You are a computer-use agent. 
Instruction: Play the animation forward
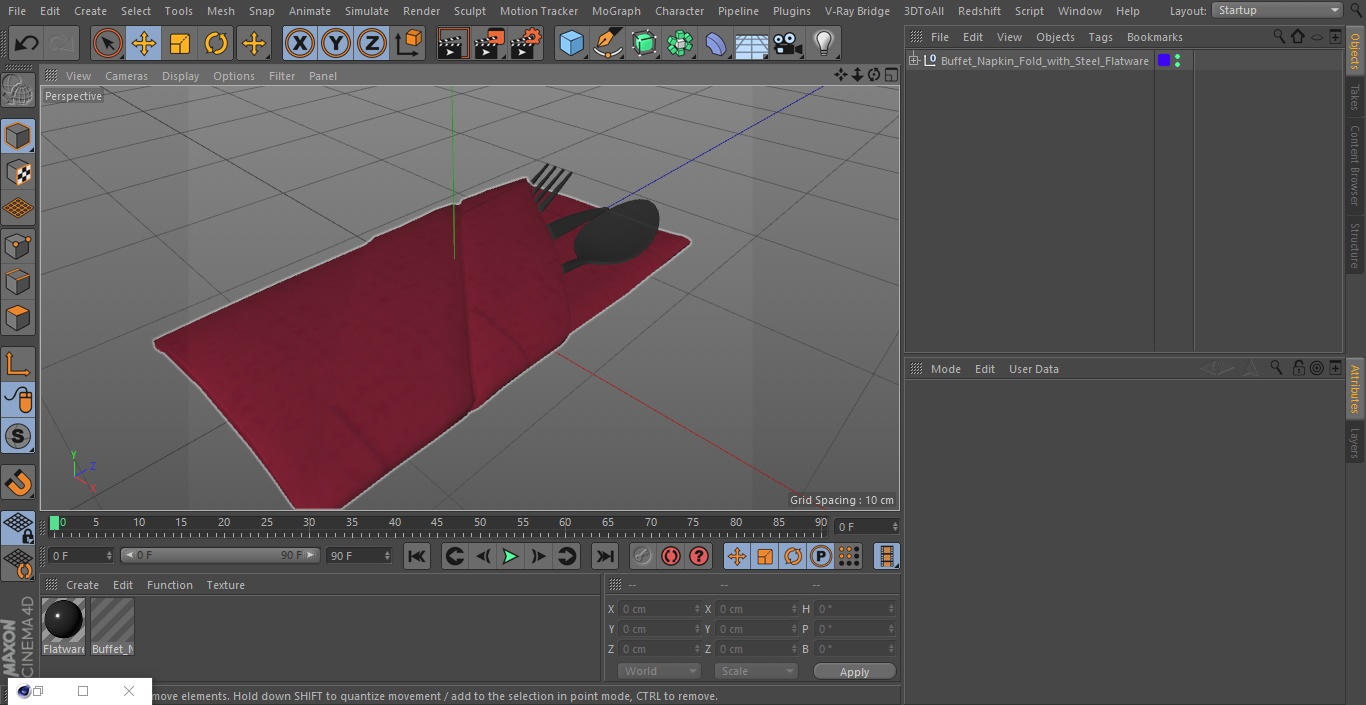510,556
